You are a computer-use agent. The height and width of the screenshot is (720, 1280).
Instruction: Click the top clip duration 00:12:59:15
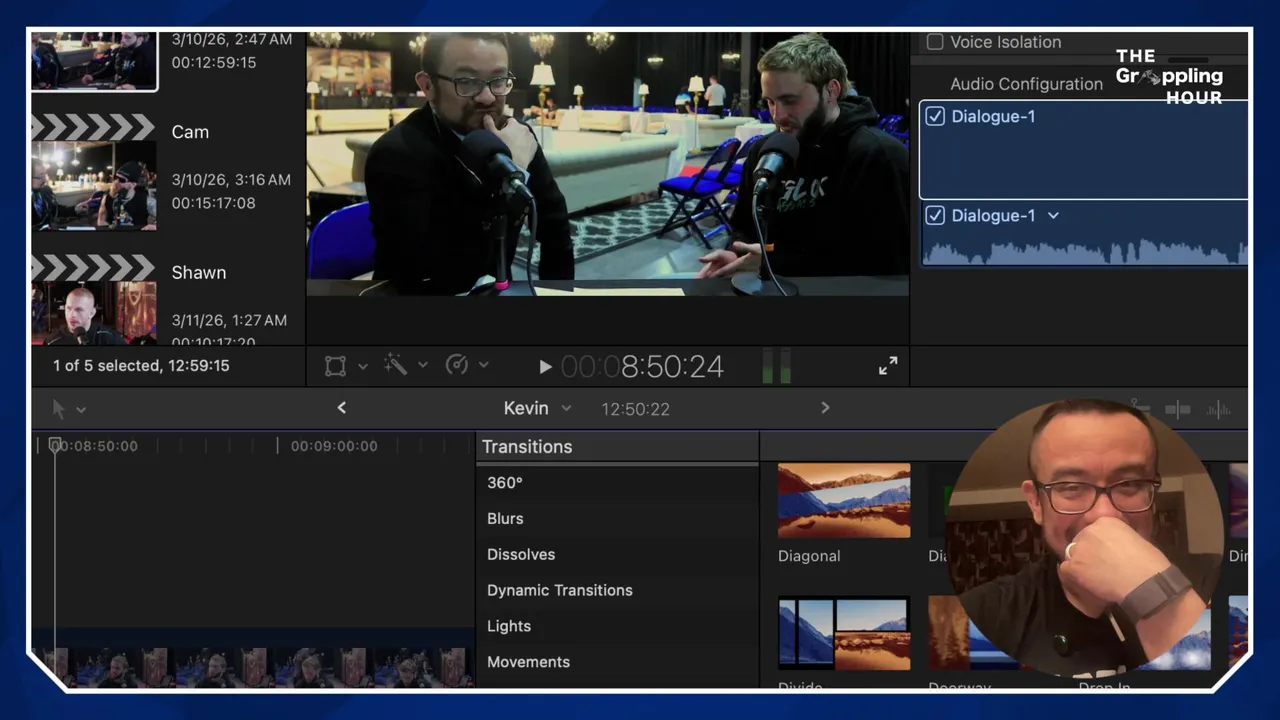point(213,62)
